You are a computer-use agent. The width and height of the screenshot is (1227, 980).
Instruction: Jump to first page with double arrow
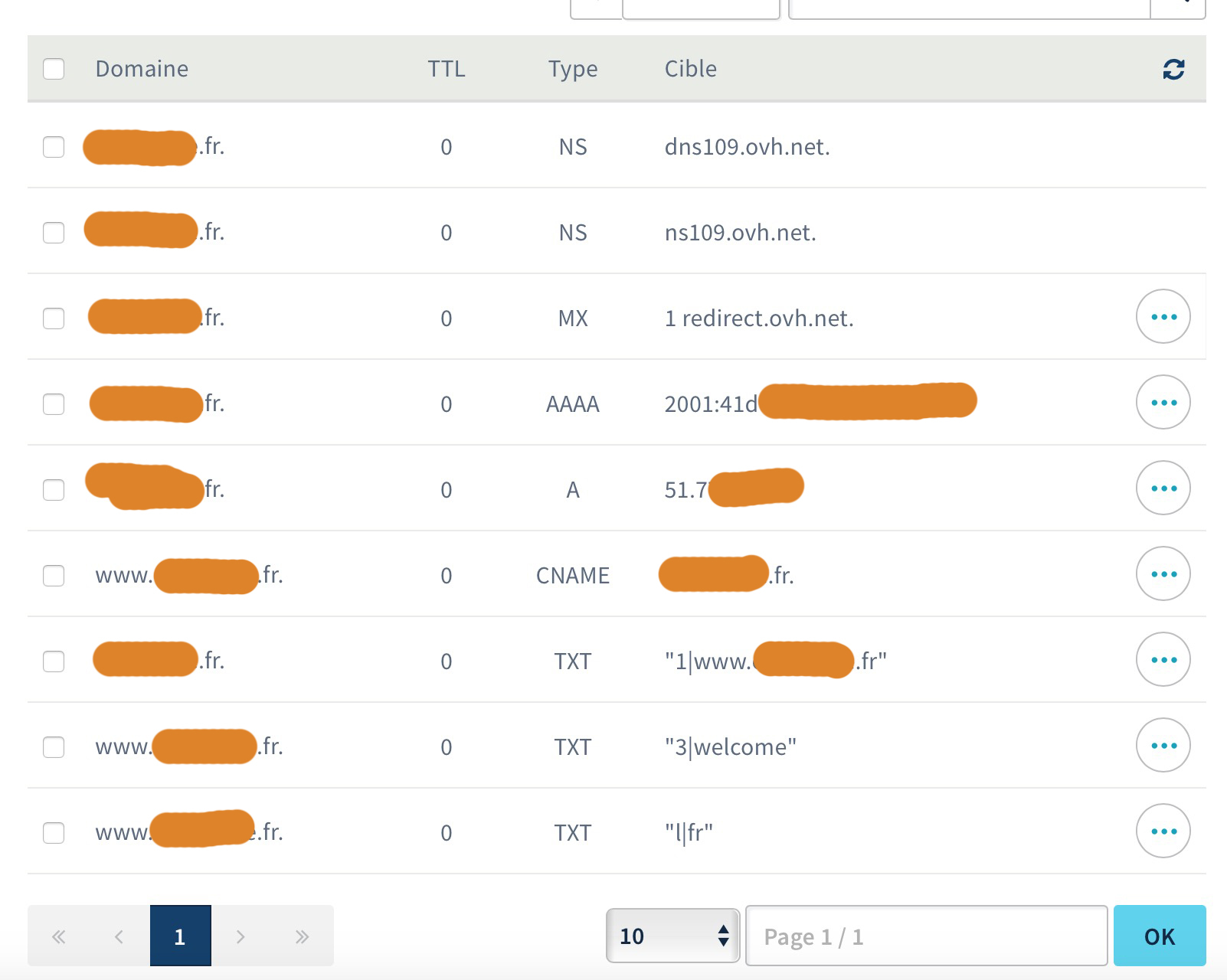pos(58,936)
